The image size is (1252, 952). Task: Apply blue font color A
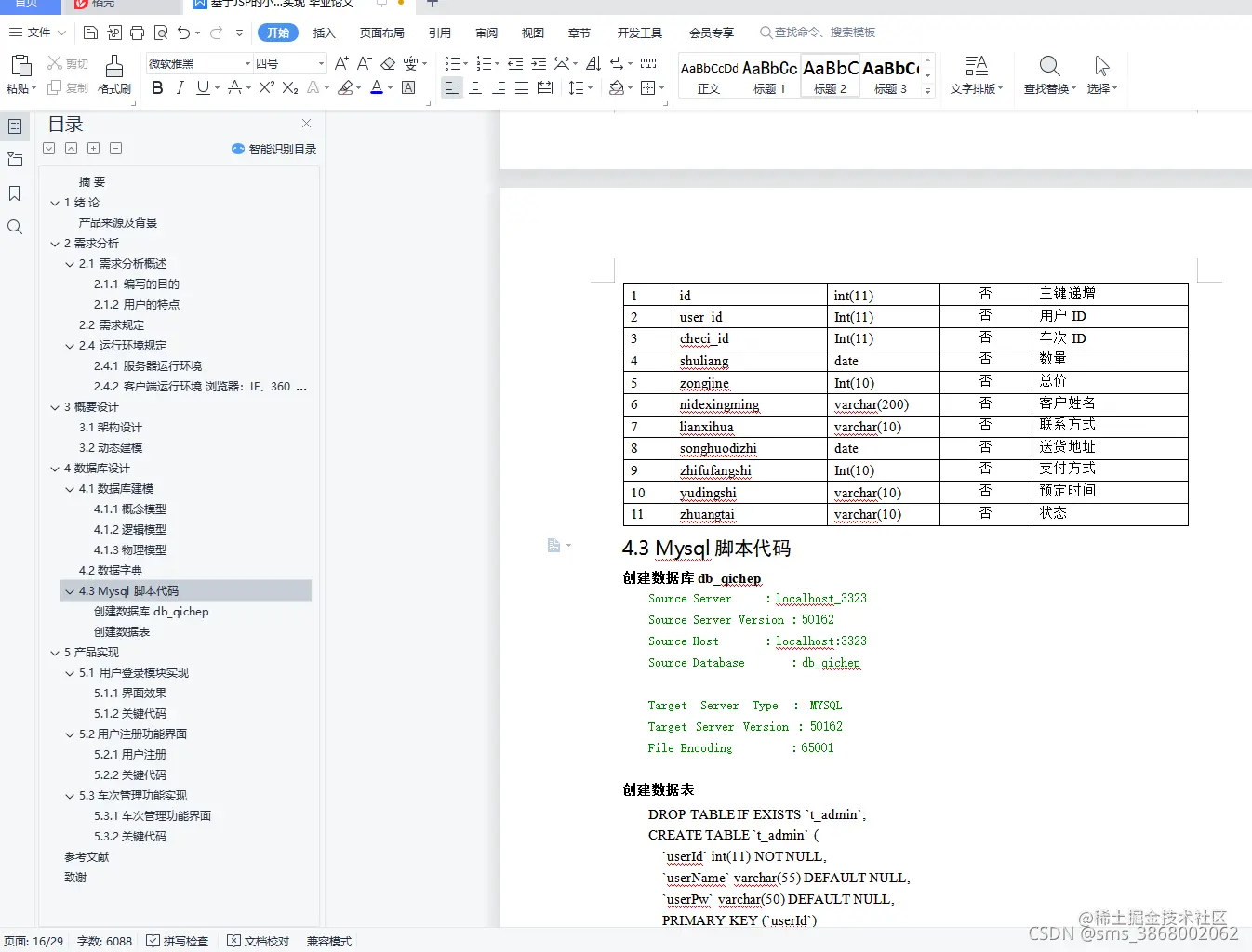[377, 87]
